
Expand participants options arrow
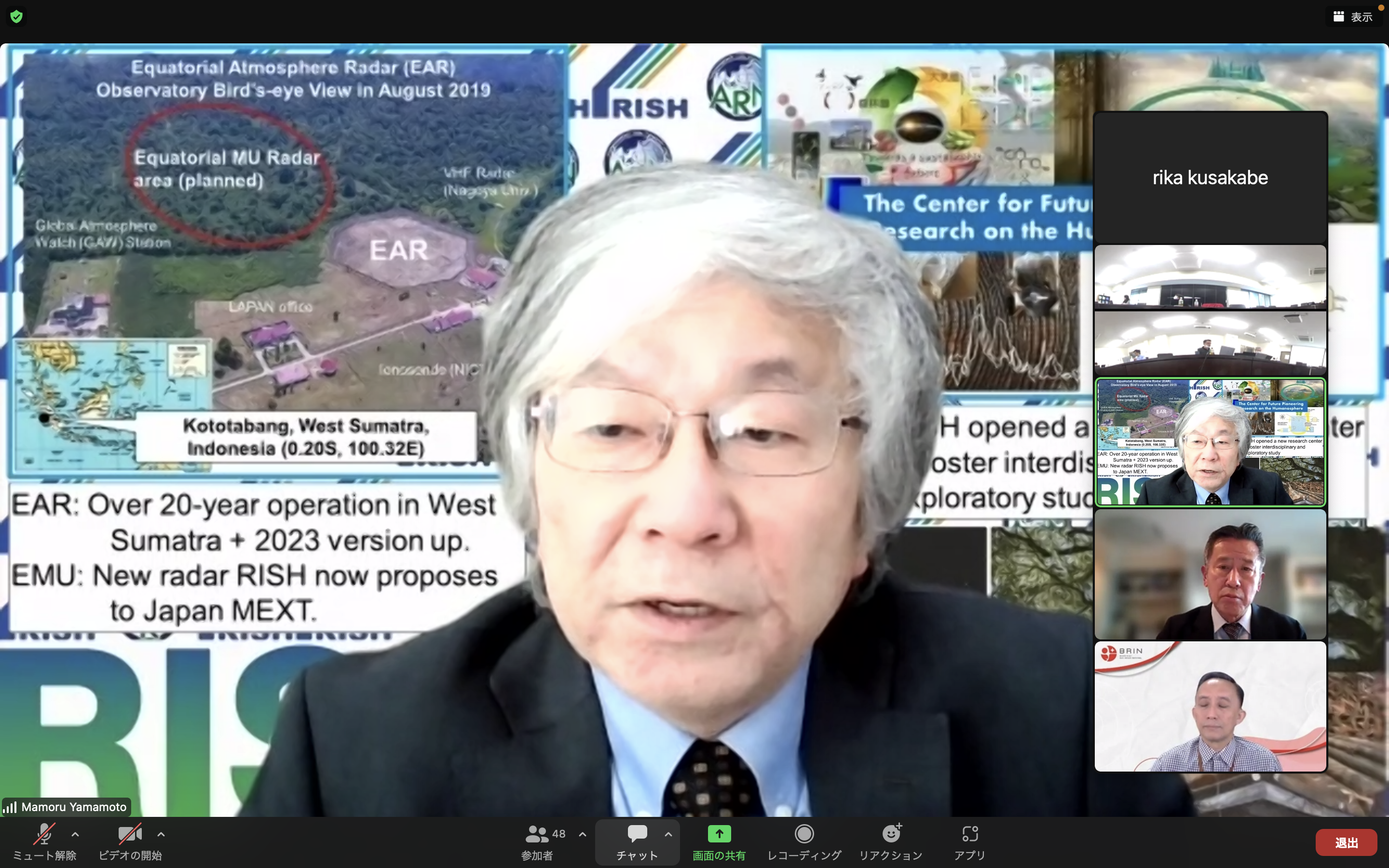point(583,834)
